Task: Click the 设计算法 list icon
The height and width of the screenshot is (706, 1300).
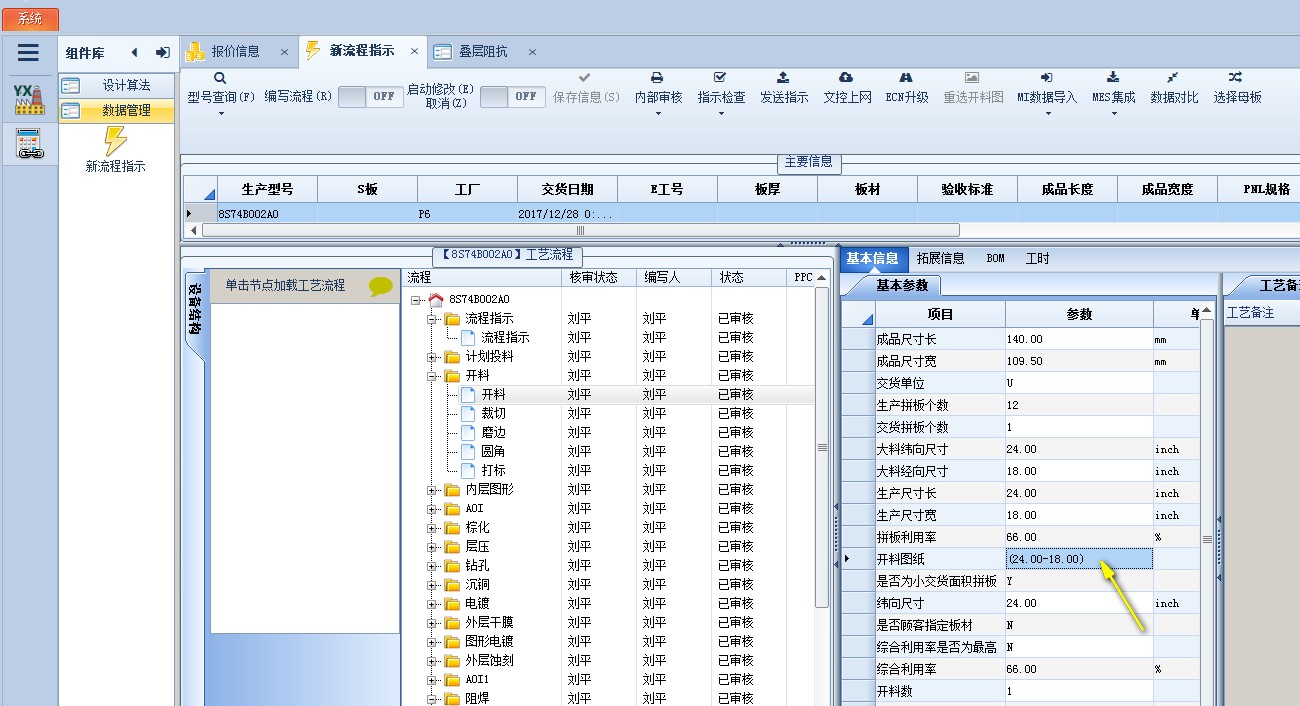Action: 70,86
